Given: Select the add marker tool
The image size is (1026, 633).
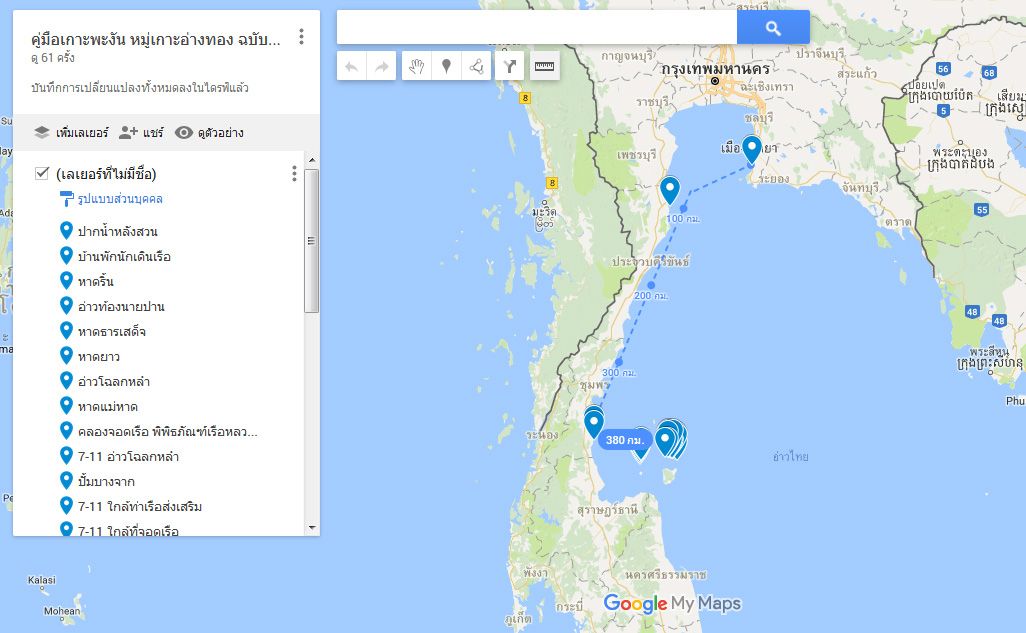Looking at the screenshot, I should tap(446, 66).
